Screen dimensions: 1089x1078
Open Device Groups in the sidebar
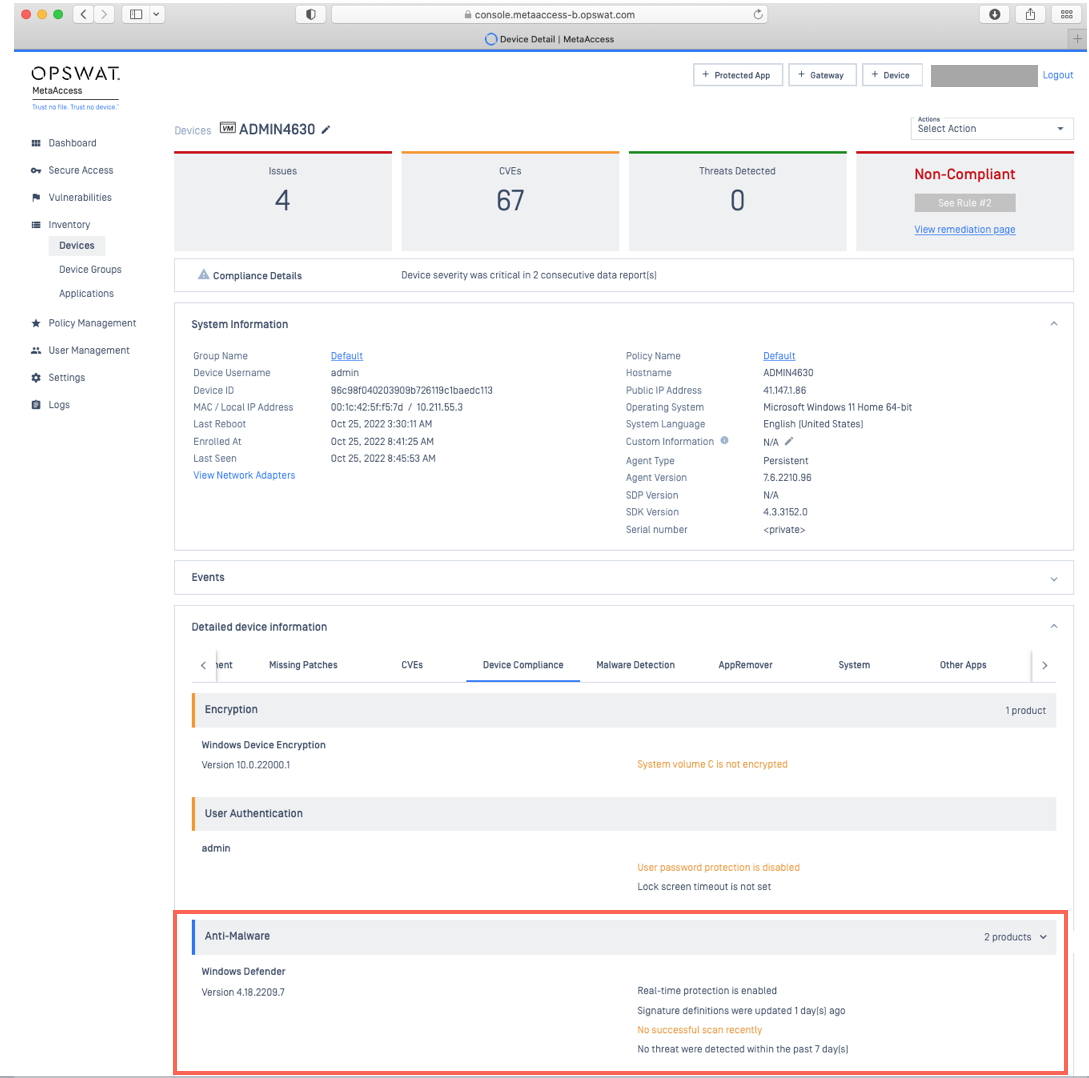(90, 270)
